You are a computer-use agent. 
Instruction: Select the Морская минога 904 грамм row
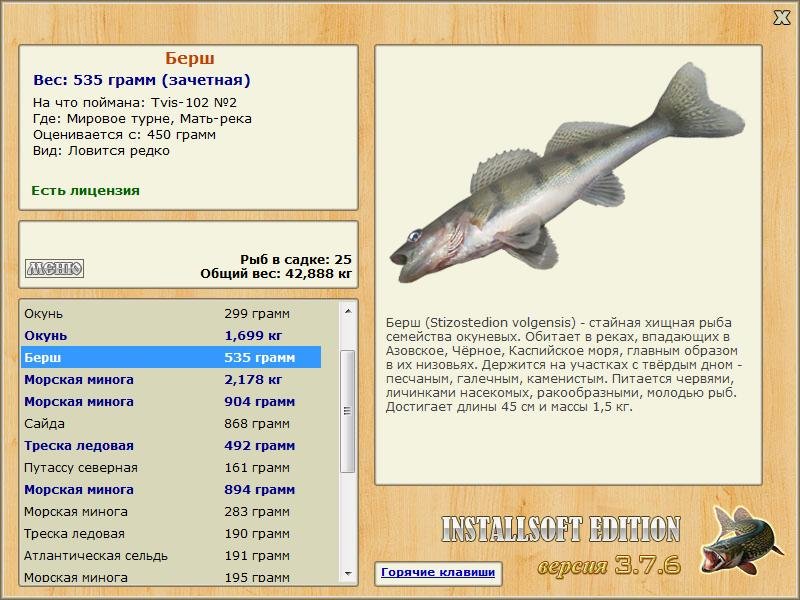(x=172, y=401)
